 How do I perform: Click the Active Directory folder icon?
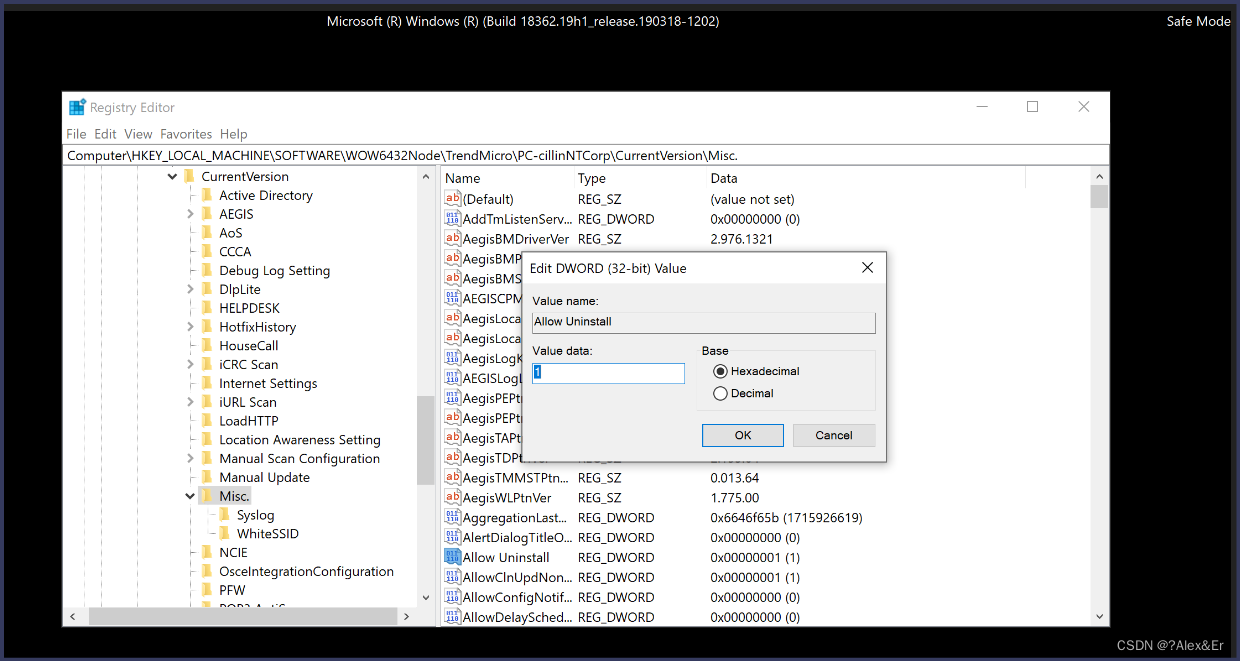[x=207, y=195]
